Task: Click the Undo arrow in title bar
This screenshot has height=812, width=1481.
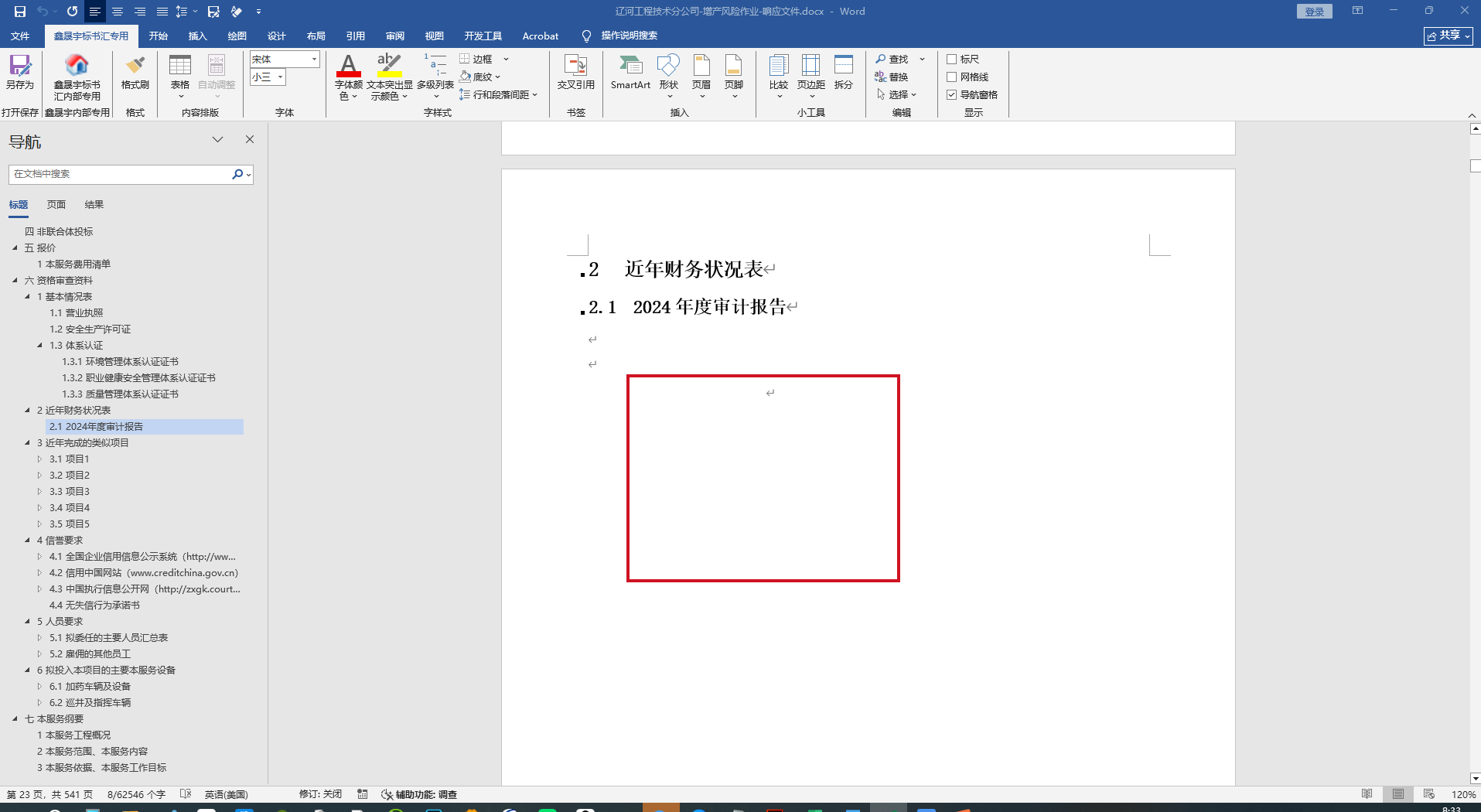Action: pos(43,12)
